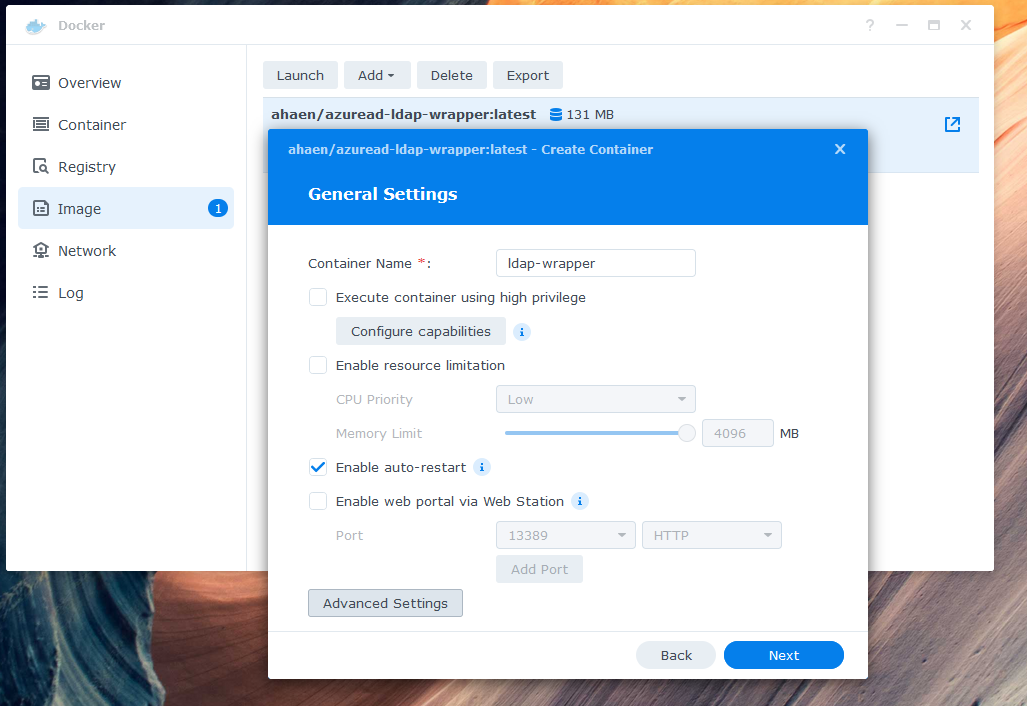The width and height of the screenshot is (1027, 706).
Task: Check Enable web portal via Web Station
Action: click(318, 502)
